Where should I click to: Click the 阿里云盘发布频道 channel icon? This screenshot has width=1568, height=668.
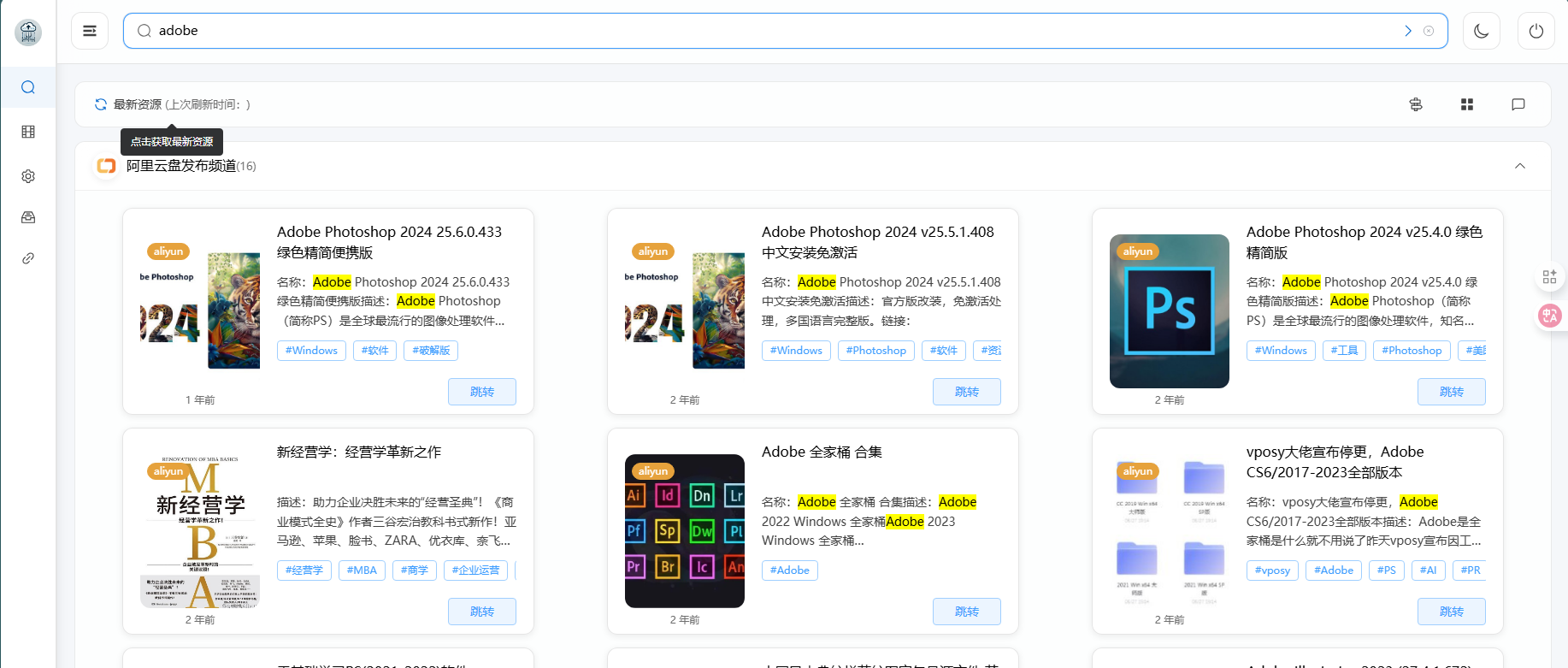(106, 166)
